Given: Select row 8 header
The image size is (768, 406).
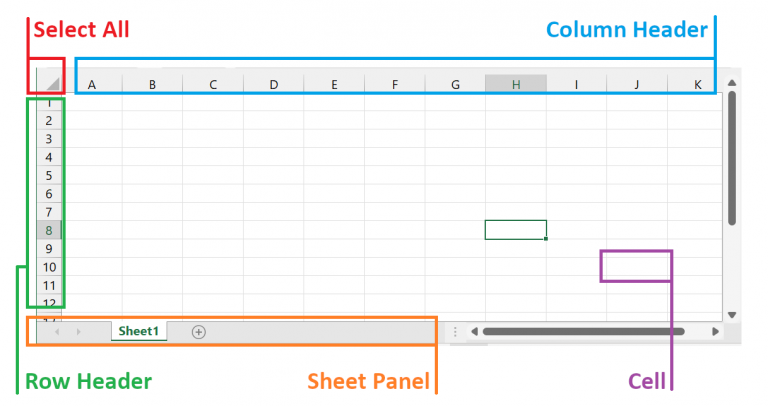Looking at the screenshot, I should pyautogui.click(x=49, y=230).
